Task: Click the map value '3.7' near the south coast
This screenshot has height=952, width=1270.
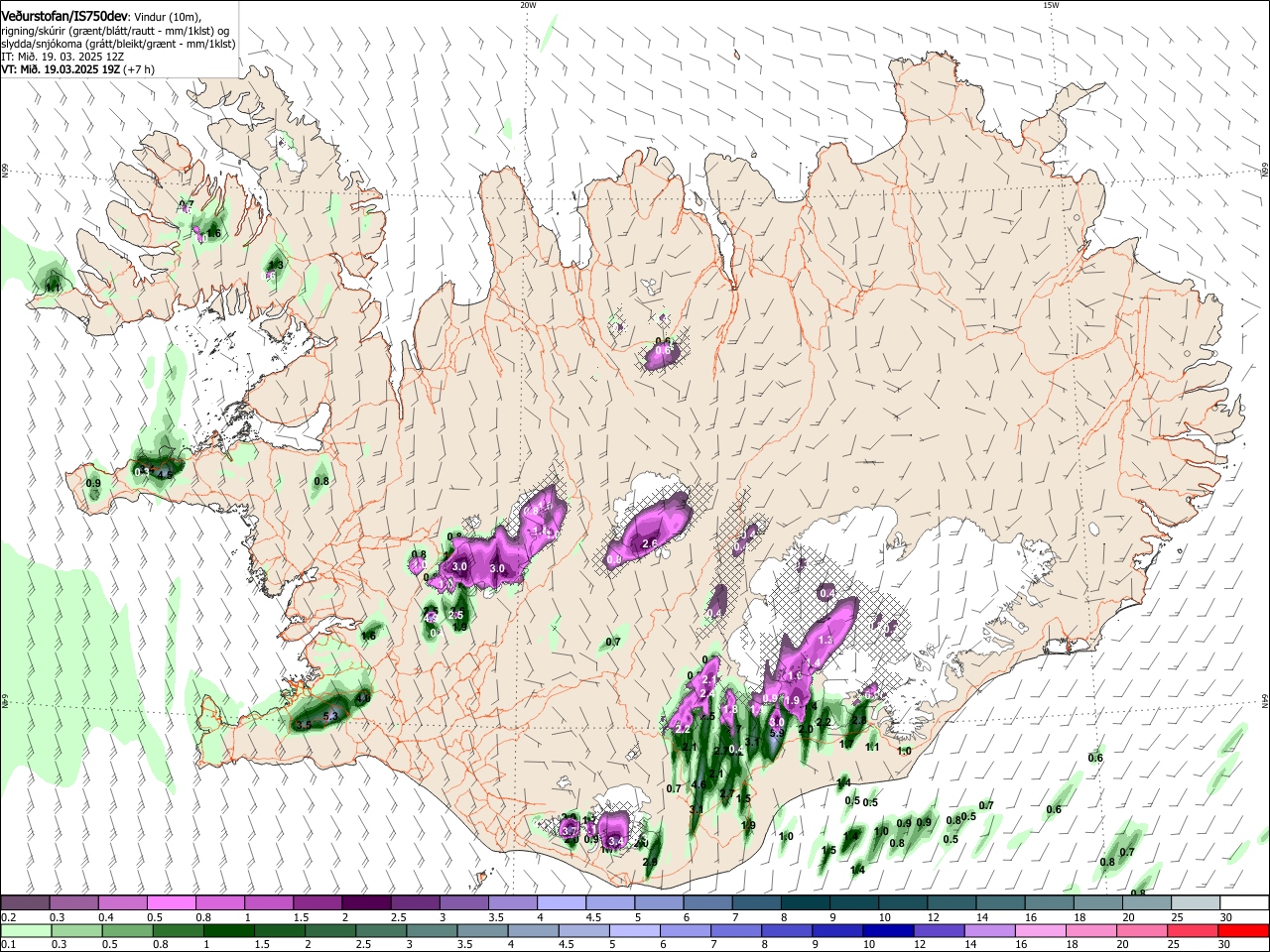Action: 569,829
